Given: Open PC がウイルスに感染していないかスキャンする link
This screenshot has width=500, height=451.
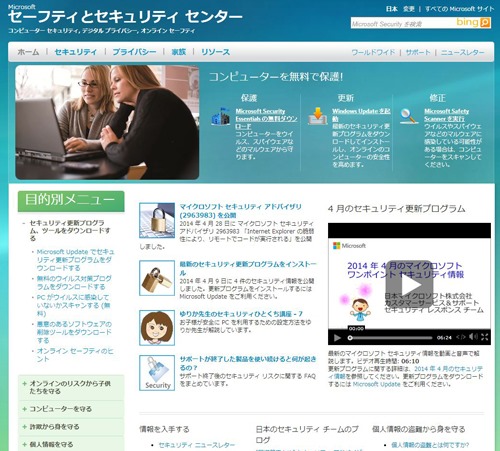Looking at the screenshot, I should pos(73,305).
